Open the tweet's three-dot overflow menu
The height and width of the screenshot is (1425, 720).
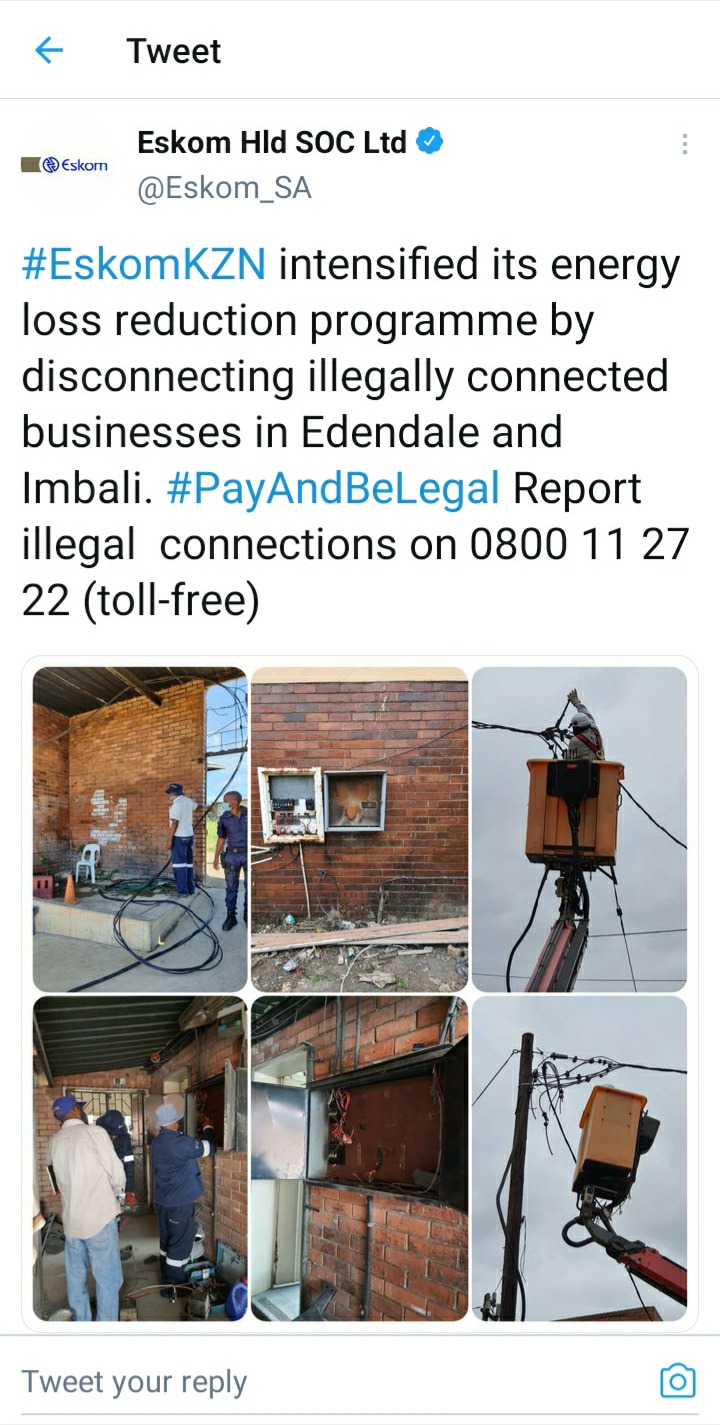click(684, 144)
